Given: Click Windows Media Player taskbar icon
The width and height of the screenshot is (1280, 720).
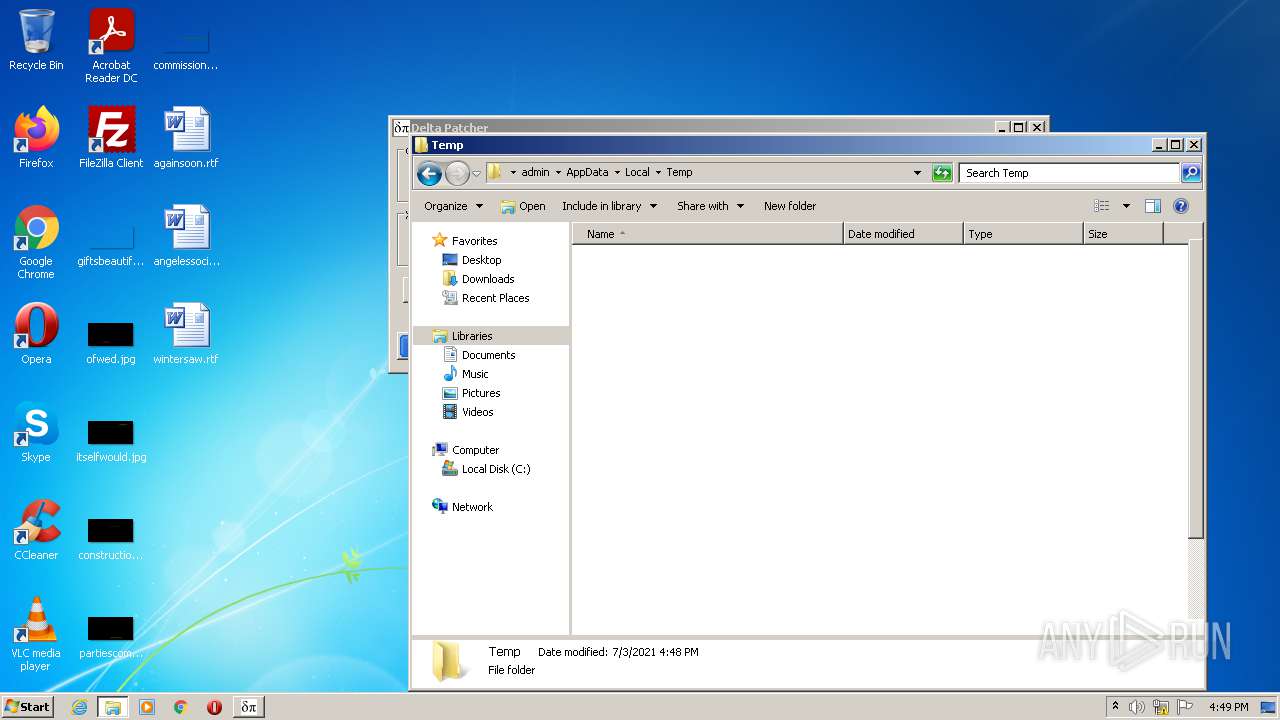Looking at the screenshot, I should pyautogui.click(x=147, y=707).
